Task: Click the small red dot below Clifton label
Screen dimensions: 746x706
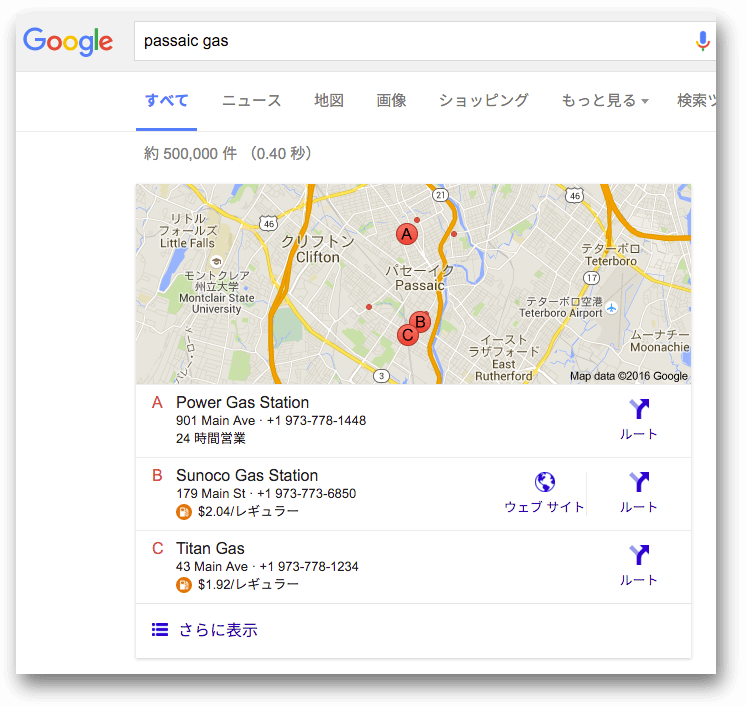Action: [369, 307]
